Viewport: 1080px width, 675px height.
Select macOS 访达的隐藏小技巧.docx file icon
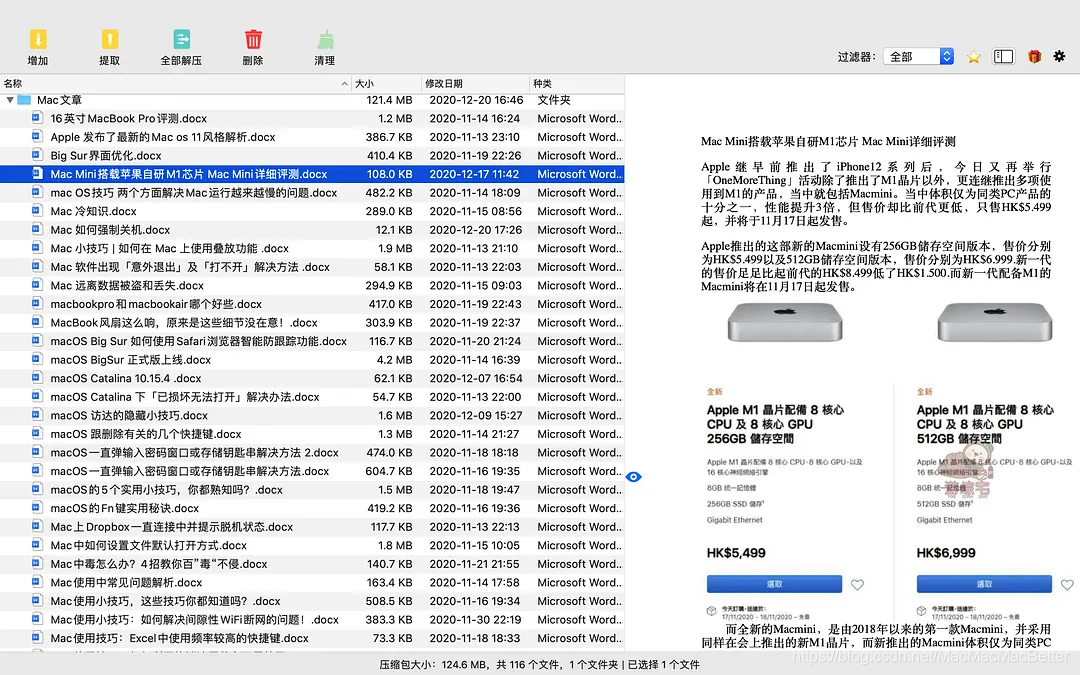[x=37, y=415]
